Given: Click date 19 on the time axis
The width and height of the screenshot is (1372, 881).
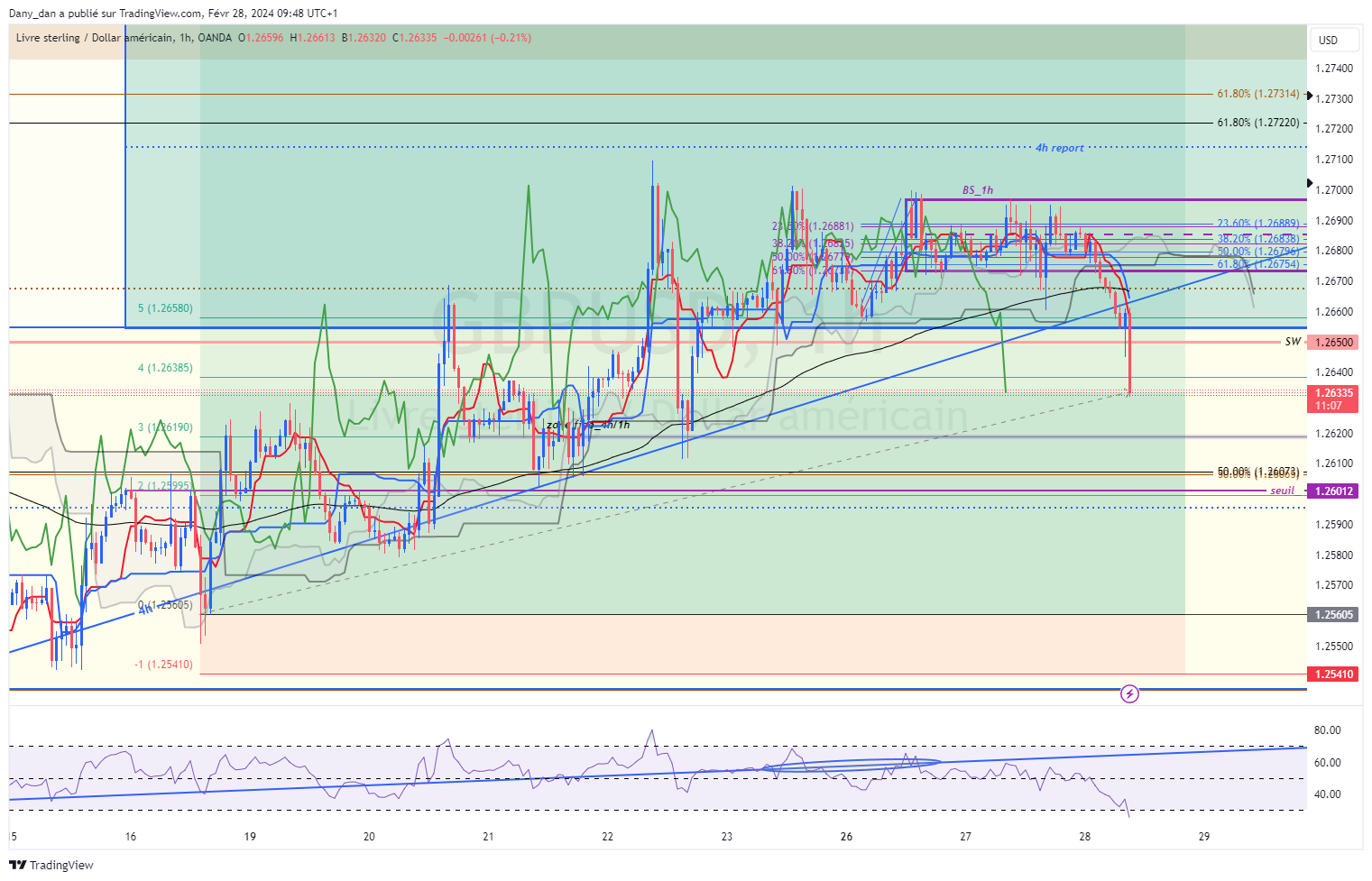Looking at the screenshot, I should (250, 837).
